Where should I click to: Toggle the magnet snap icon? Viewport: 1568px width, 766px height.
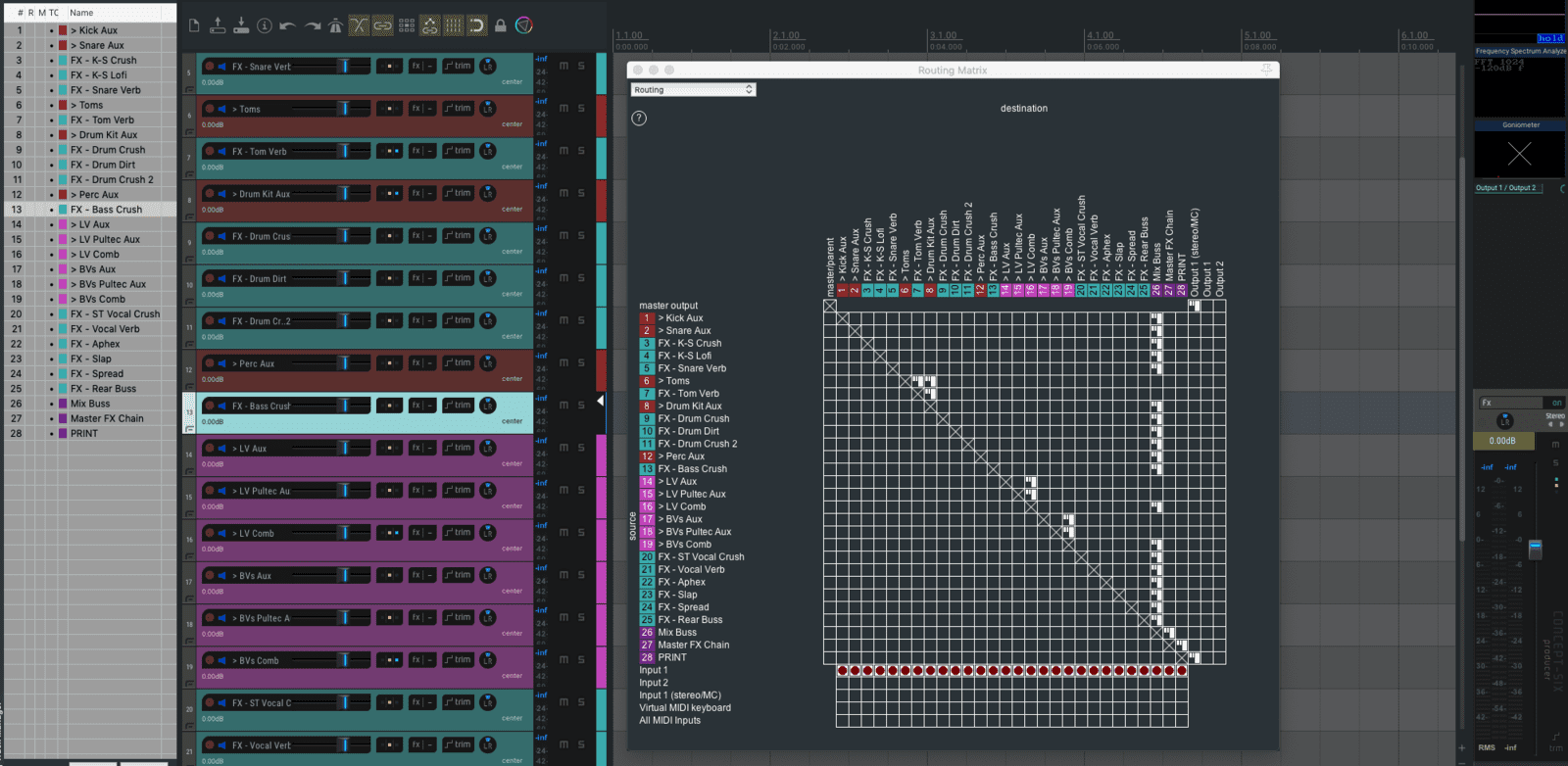click(476, 25)
